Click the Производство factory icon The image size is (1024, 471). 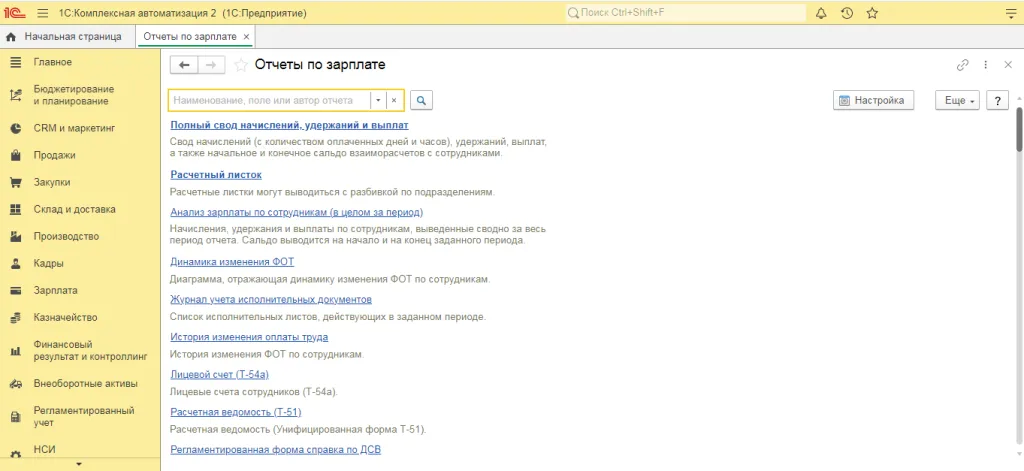tap(16, 236)
